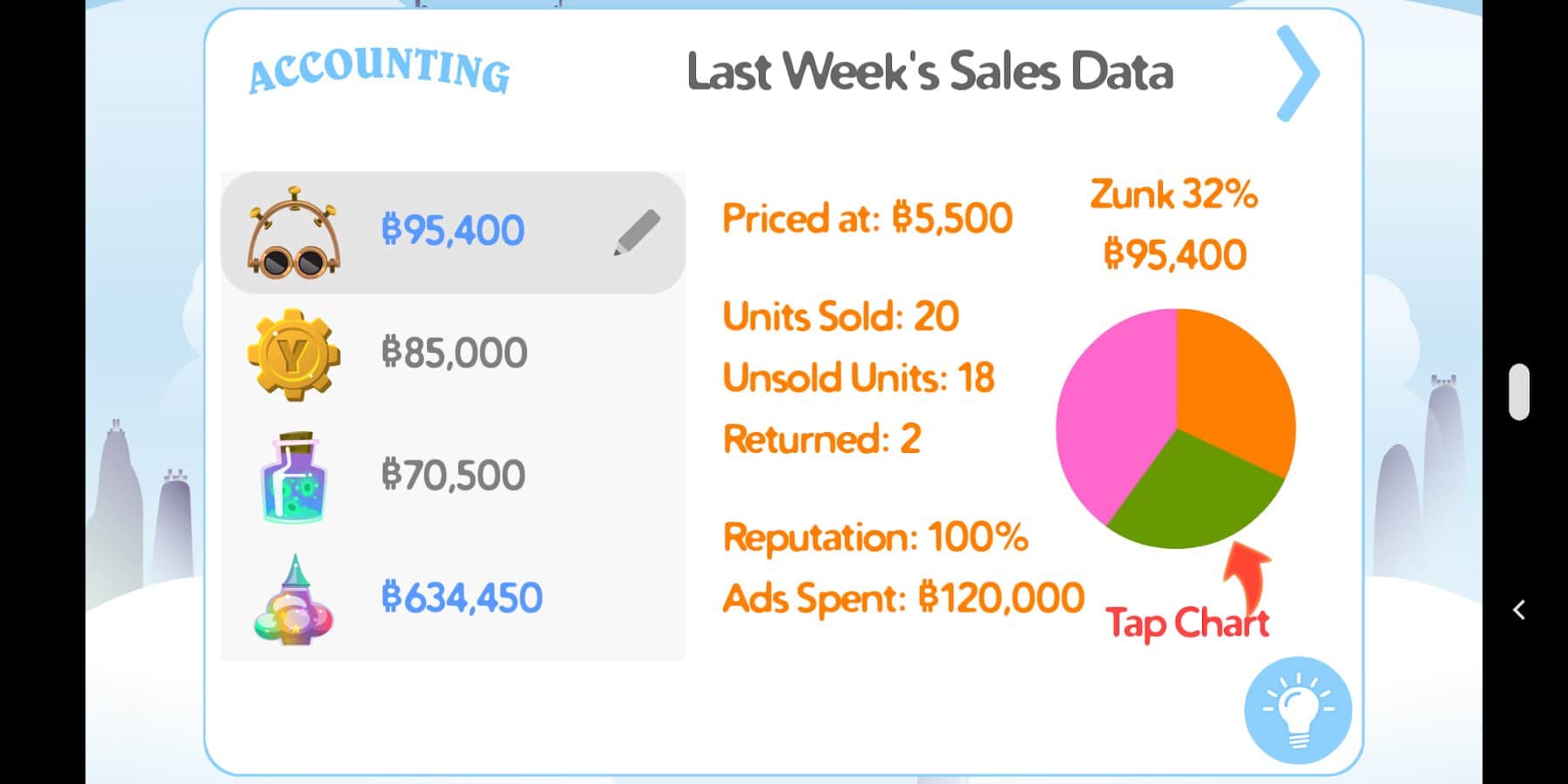Click the side scroll handle pill
This screenshot has width=1568, height=784.
(x=1519, y=392)
